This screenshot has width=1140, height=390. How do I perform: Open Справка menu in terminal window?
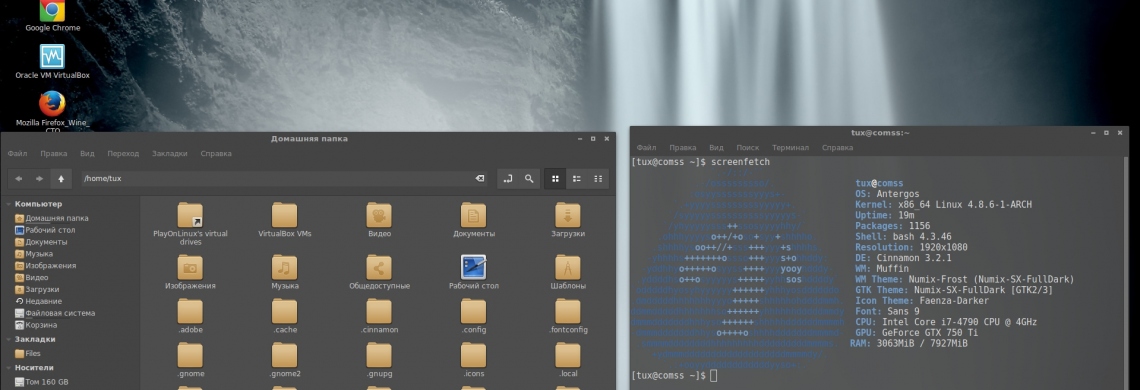(x=838, y=148)
